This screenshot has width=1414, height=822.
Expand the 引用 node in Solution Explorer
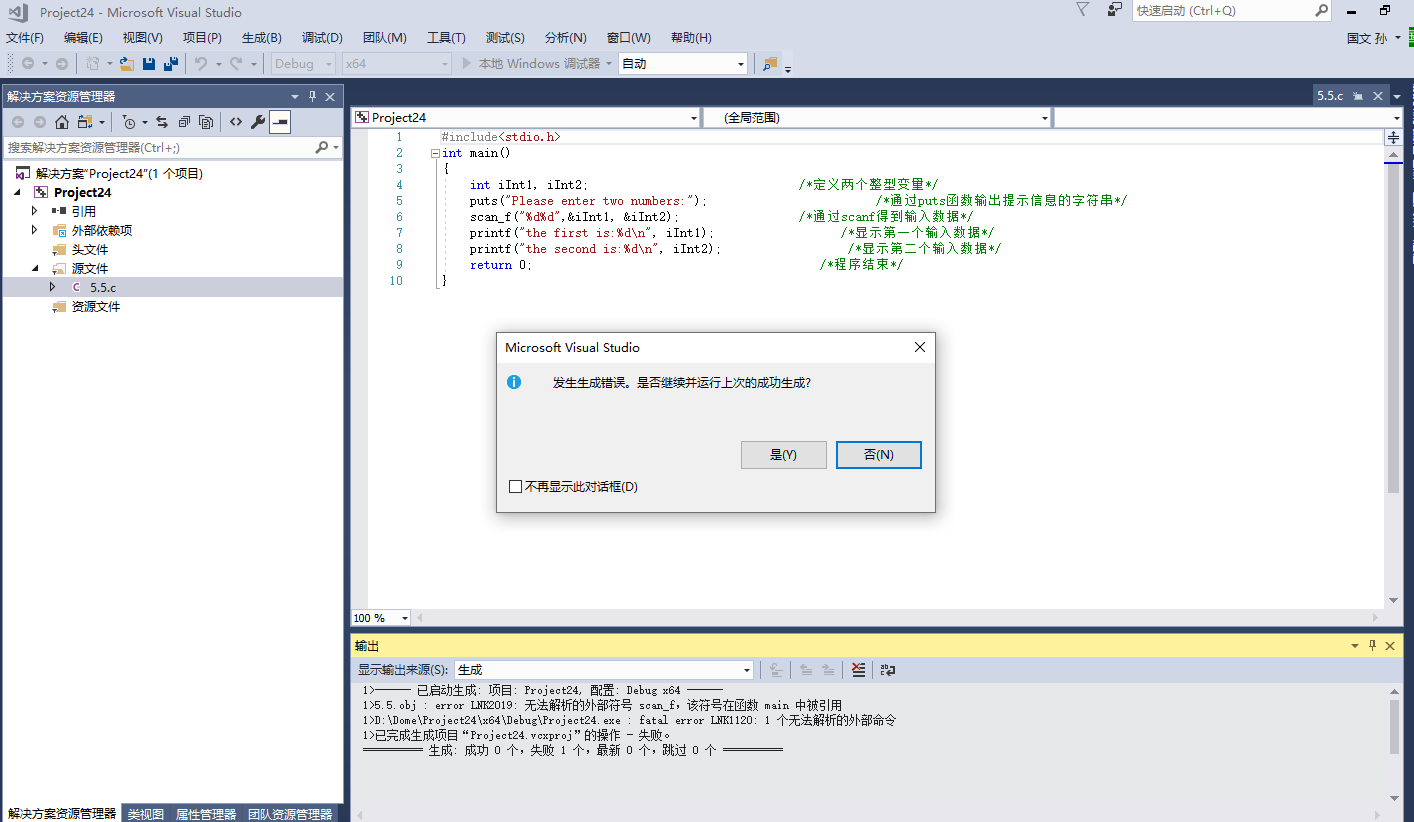pos(35,211)
